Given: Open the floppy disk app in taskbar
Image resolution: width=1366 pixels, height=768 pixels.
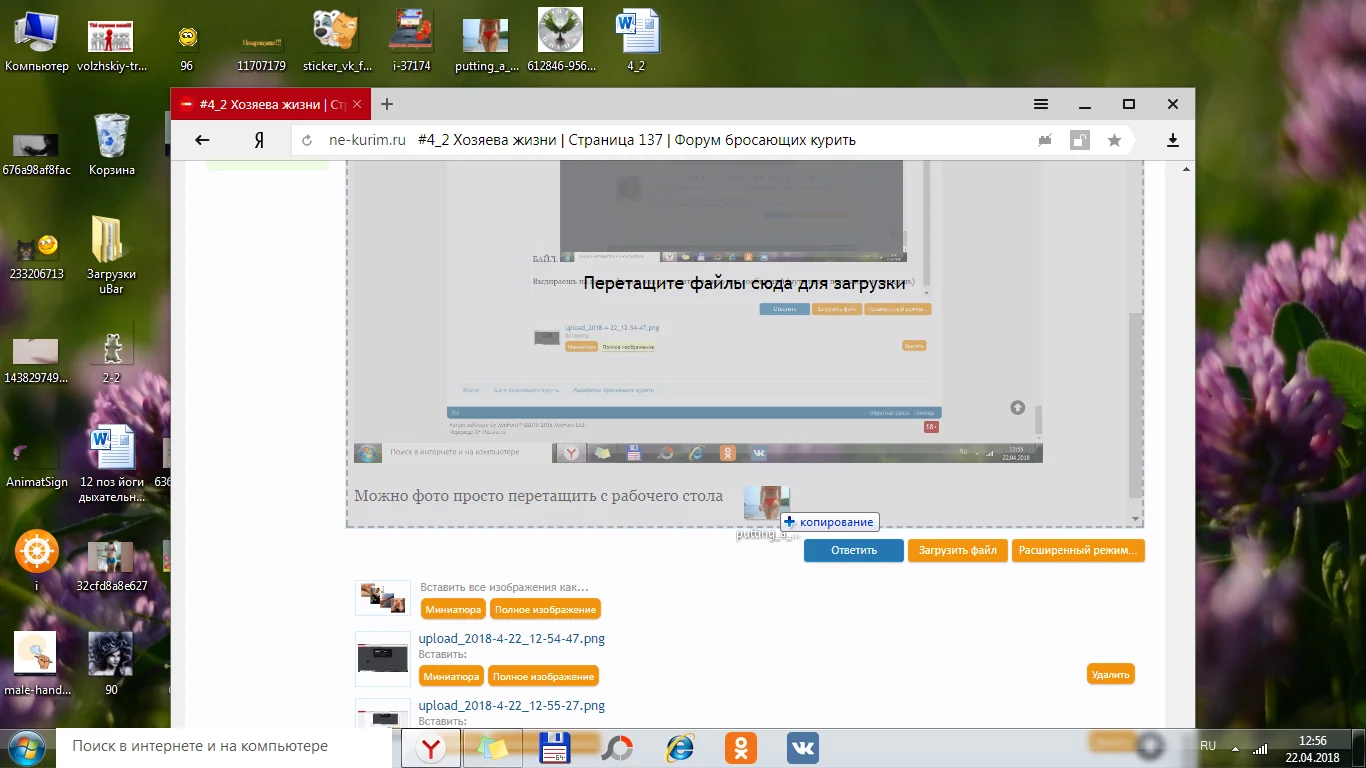Looking at the screenshot, I should 555,747.
